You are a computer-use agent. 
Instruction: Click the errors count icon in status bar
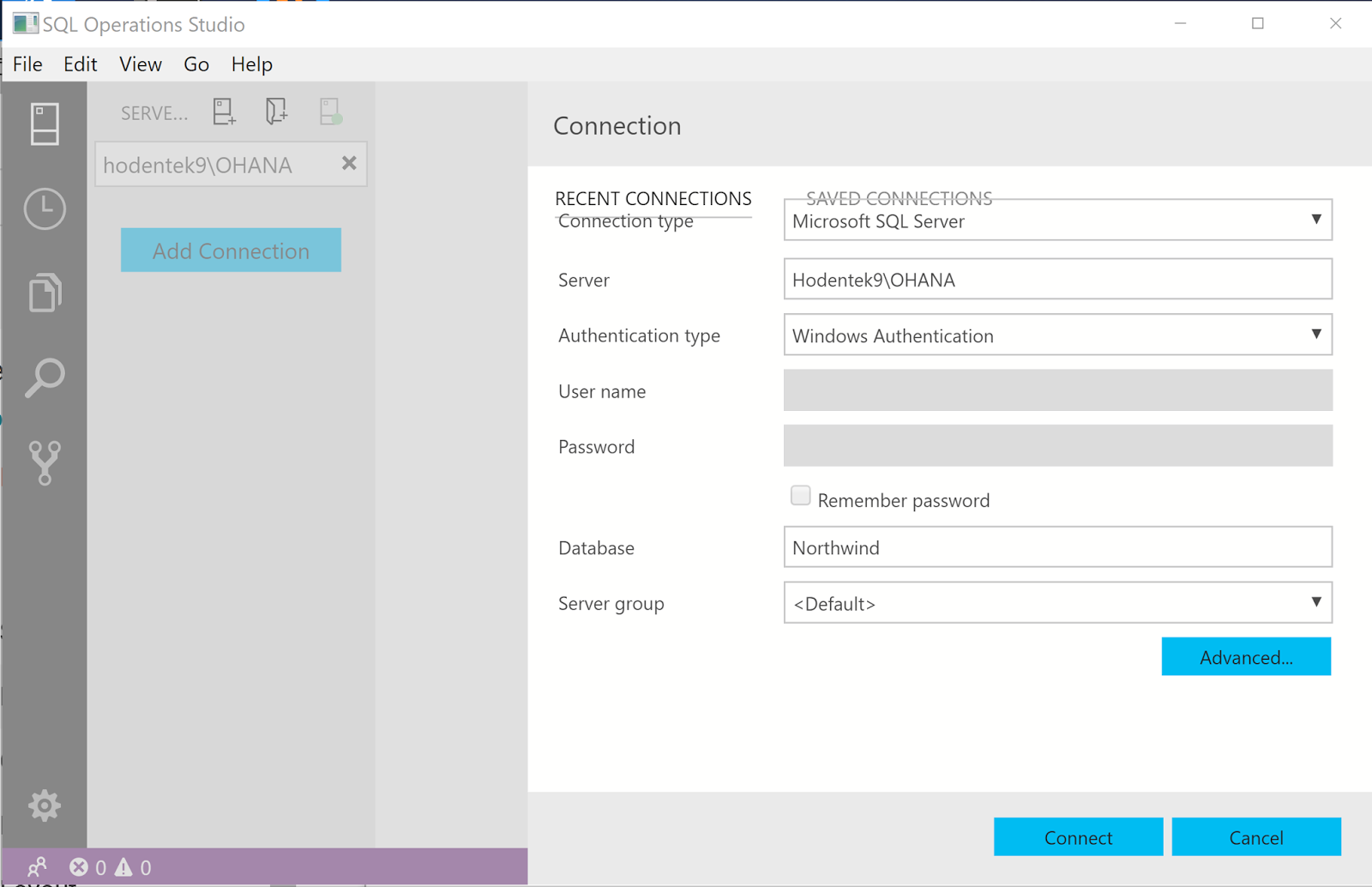pos(79,867)
